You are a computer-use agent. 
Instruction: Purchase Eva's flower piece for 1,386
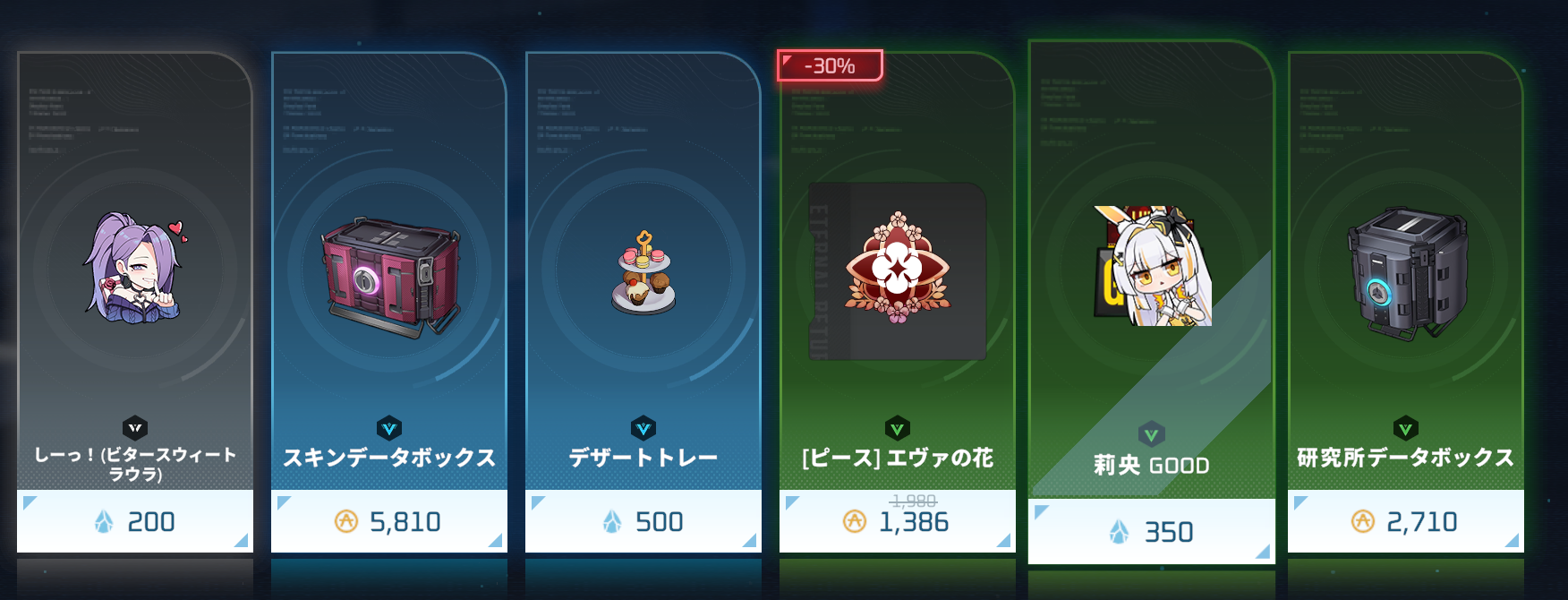pos(898,521)
